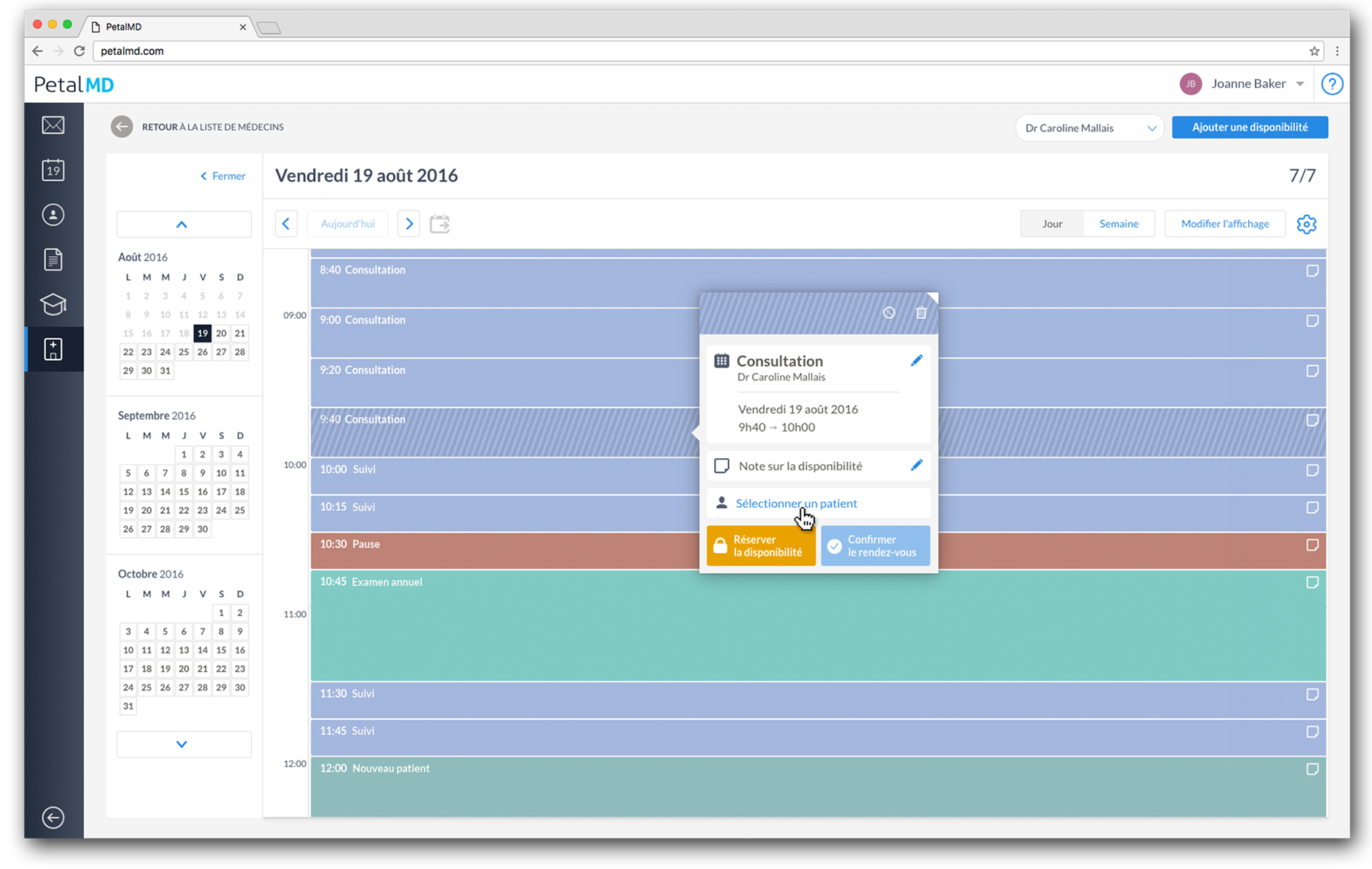This screenshot has width=1372, height=869.
Task: Open the Dr Caroline Mallais dropdown
Action: tap(1089, 128)
